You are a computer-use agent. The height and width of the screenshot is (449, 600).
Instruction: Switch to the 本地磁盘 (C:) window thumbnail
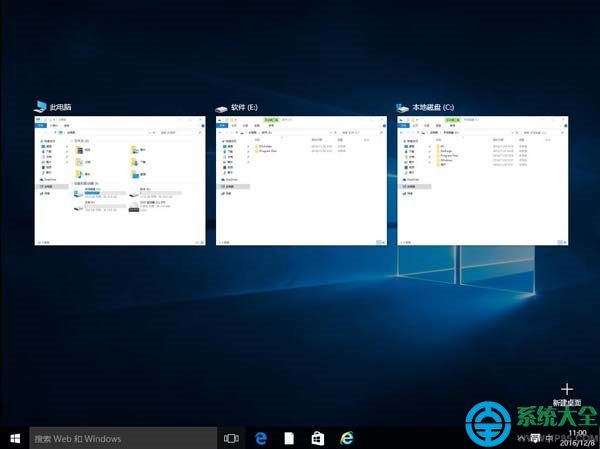pyautogui.click(x=483, y=180)
